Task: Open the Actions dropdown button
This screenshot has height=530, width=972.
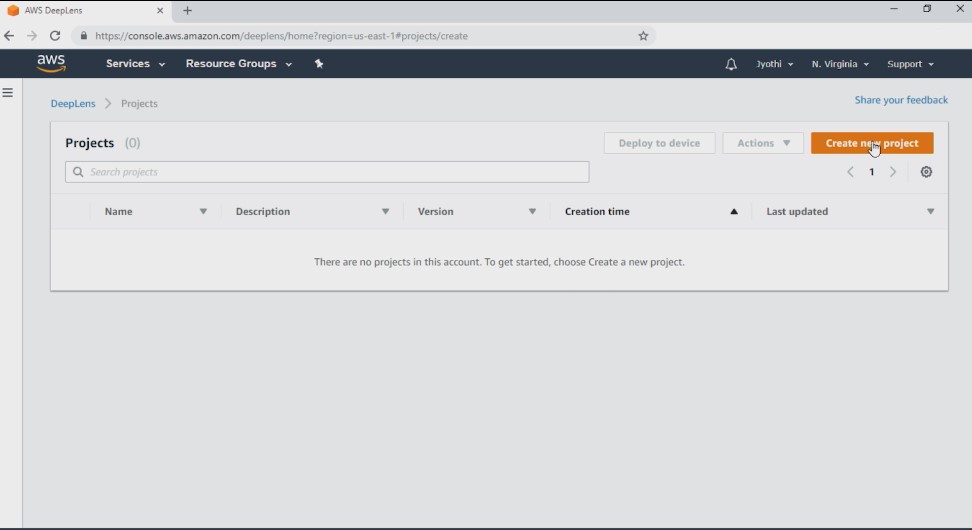Action: [x=762, y=143]
